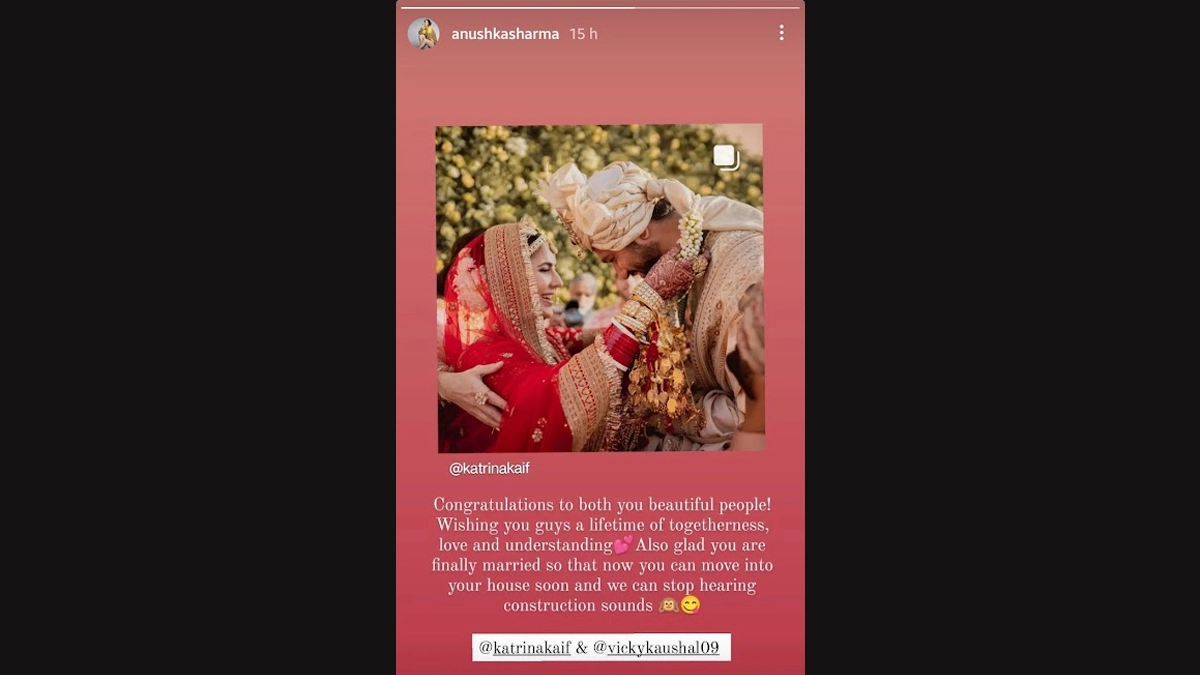The width and height of the screenshot is (1200, 675).
Task: Click the black area left of story
Action: point(198,337)
